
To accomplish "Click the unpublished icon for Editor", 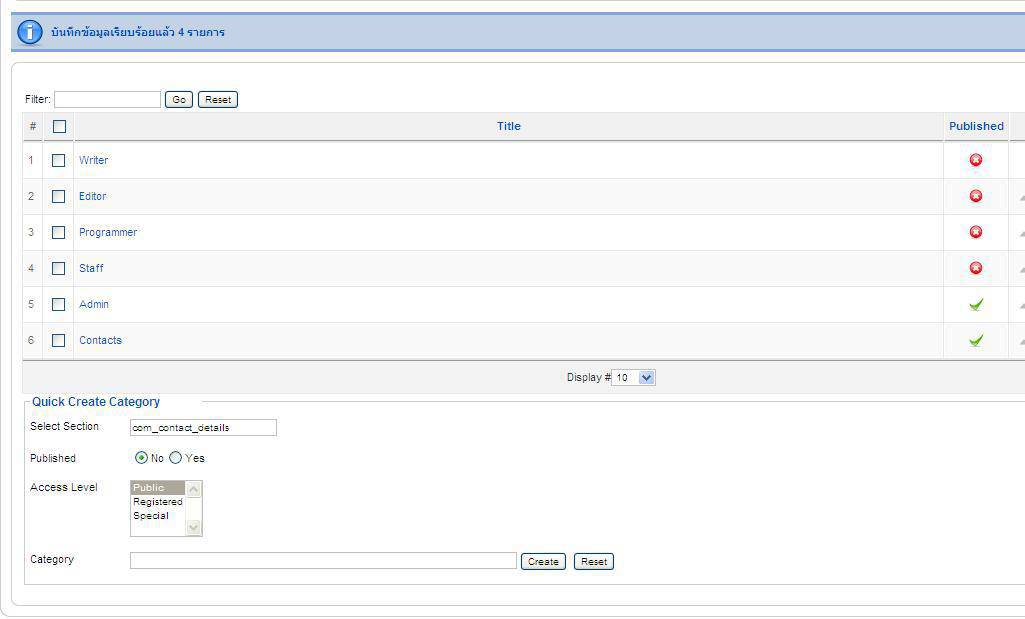I will pos(975,196).
